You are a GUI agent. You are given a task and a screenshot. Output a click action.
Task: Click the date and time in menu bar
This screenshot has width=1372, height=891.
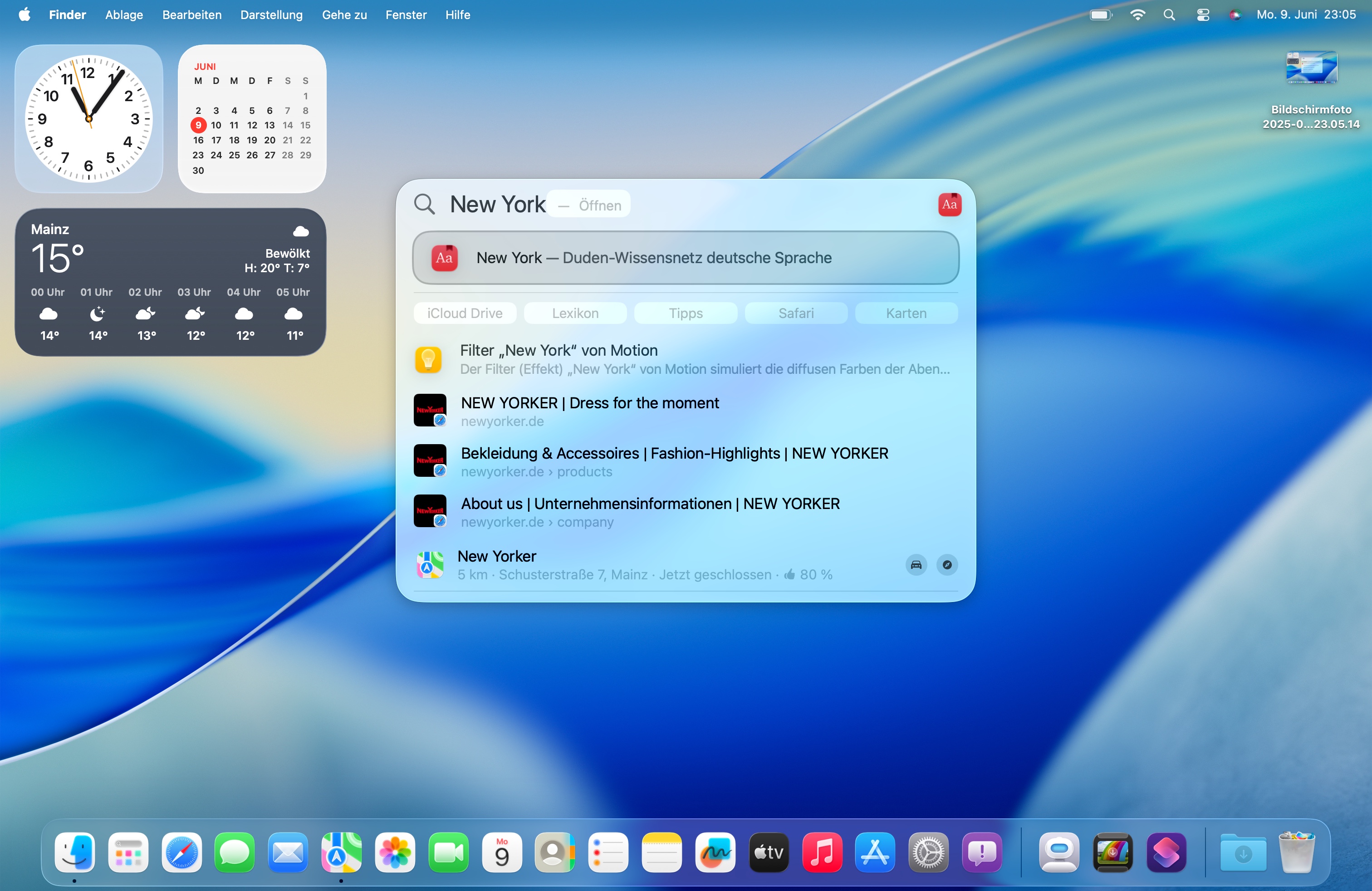pos(1306,15)
